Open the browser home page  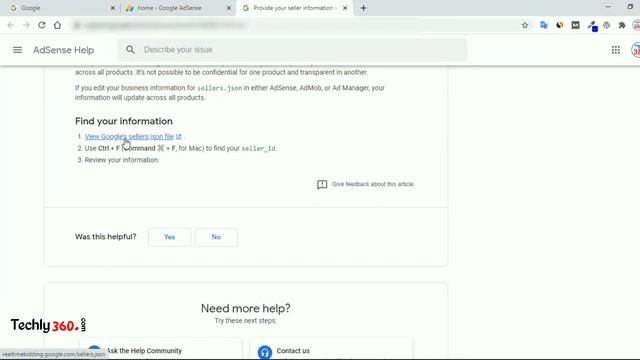click(x=57, y=25)
